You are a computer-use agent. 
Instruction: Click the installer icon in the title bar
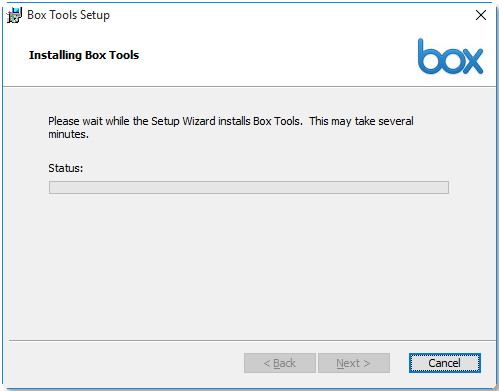14,15
